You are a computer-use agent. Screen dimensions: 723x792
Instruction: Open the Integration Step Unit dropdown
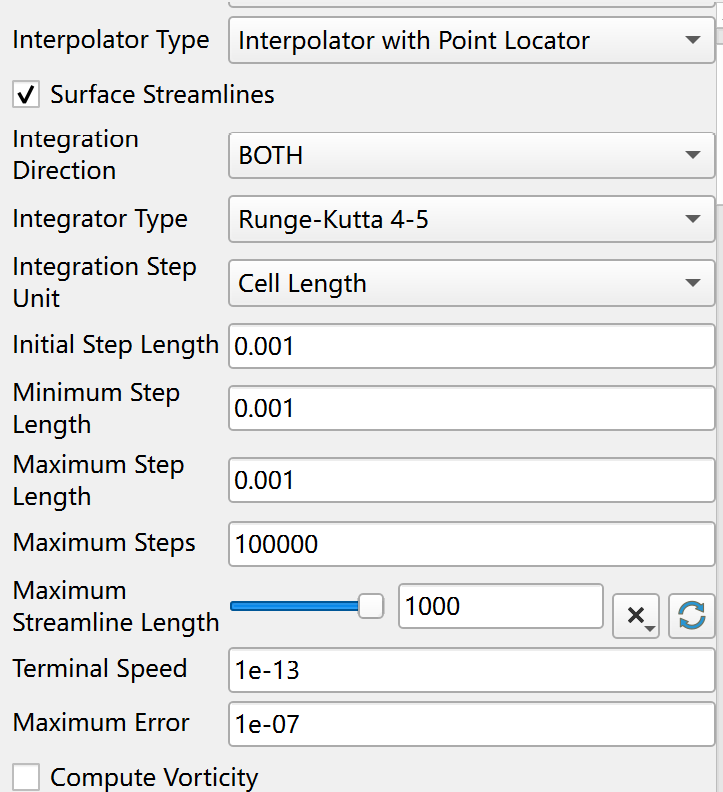point(471,283)
